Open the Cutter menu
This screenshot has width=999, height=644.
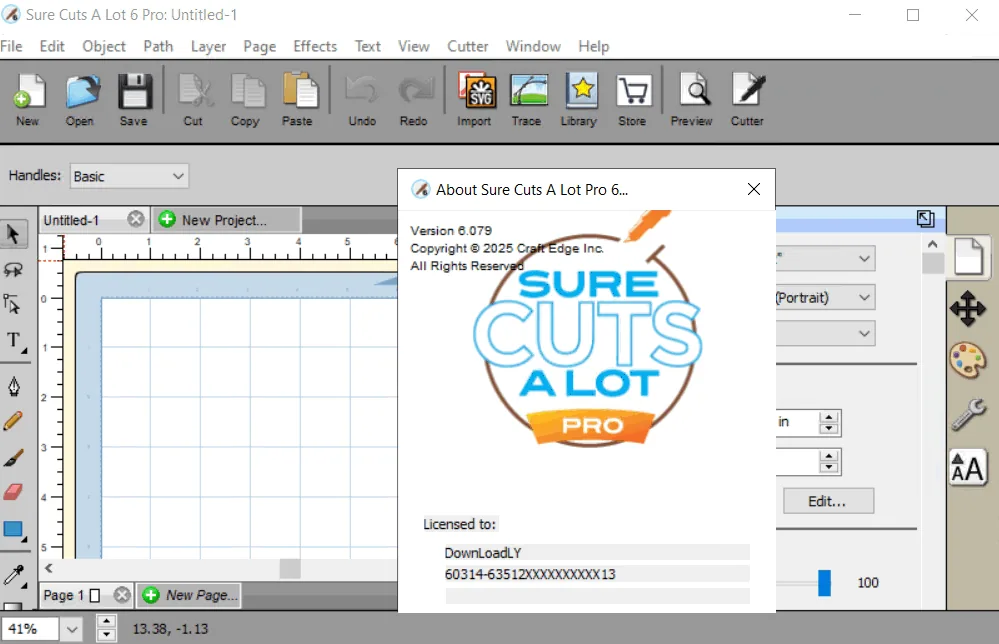pyautogui.click(x=468, y=47)
